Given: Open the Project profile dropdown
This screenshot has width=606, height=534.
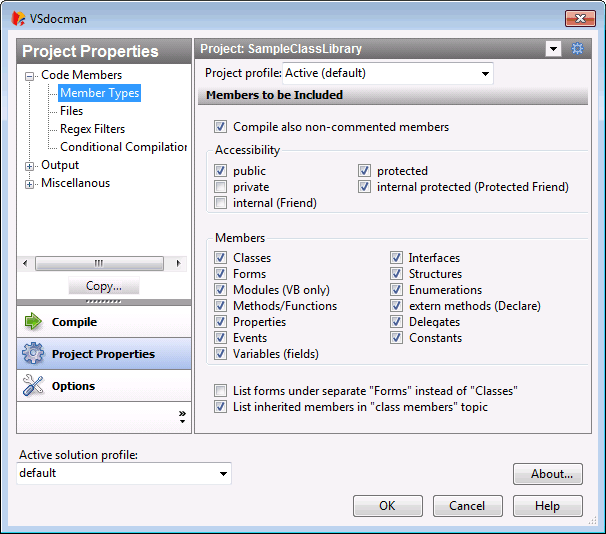Looking at the screenshot, I should (x=485, y=74).
